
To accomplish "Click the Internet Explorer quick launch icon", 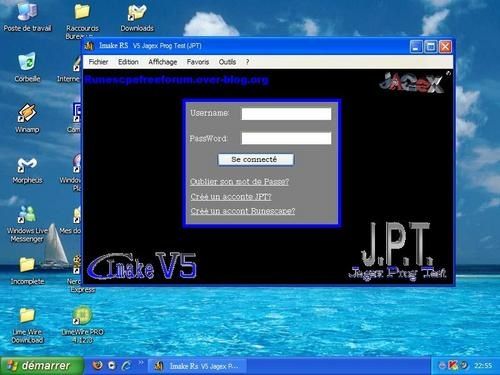I will tap(126, 366).
